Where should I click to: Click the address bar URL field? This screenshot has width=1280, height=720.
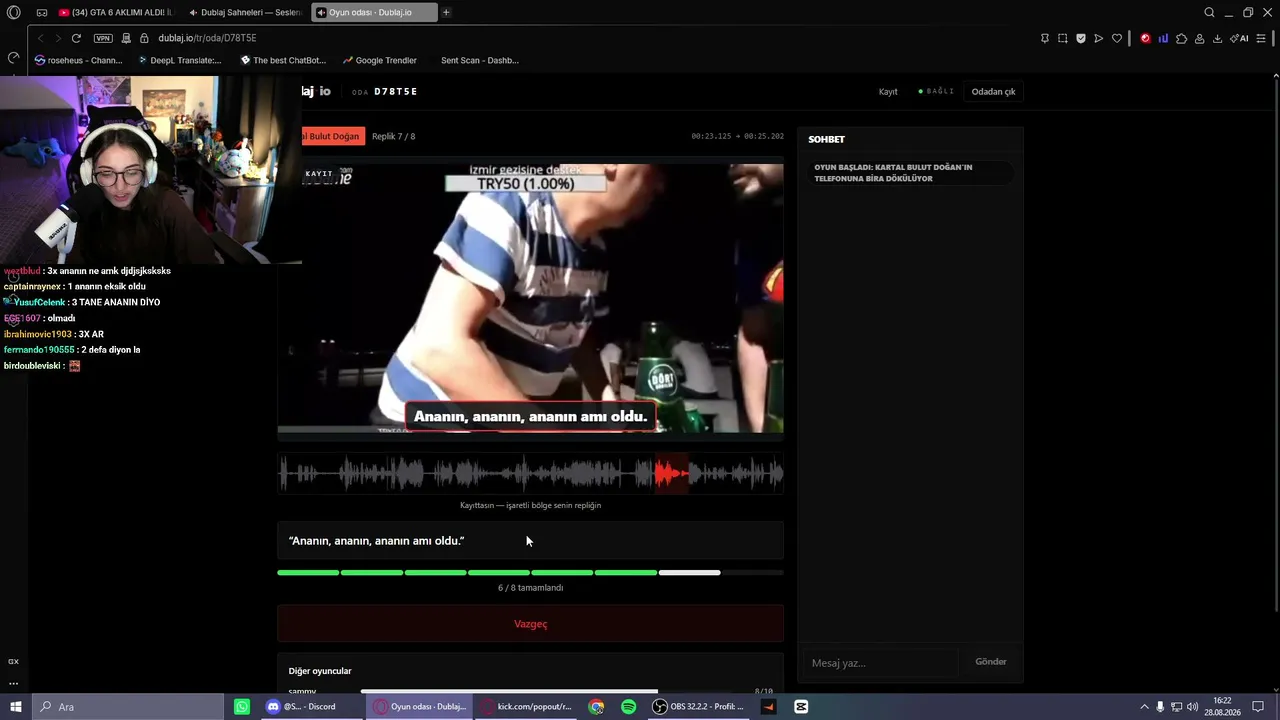tap(590, 38)
